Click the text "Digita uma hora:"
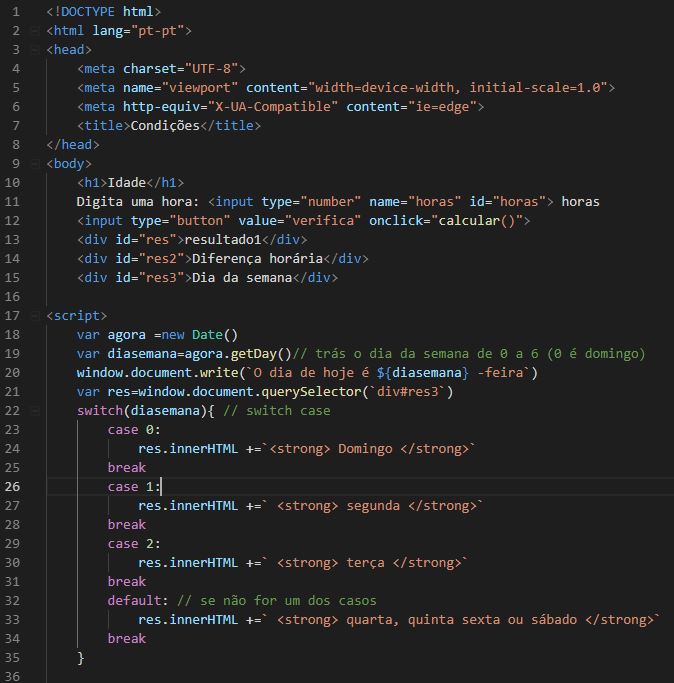Image resolution: width=674 pixels, height=683 pixels. click(x=138, y=202)
